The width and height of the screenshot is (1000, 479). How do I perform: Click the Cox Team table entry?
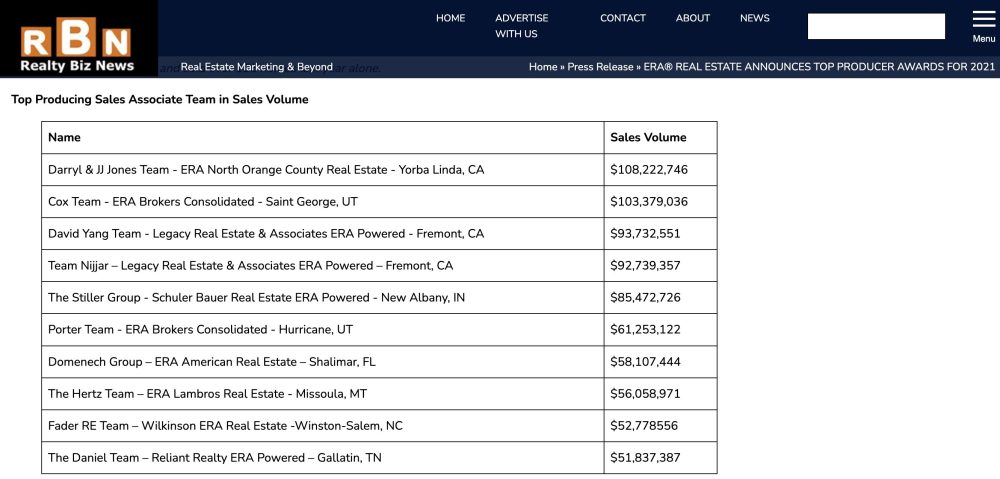click(203, 202)
